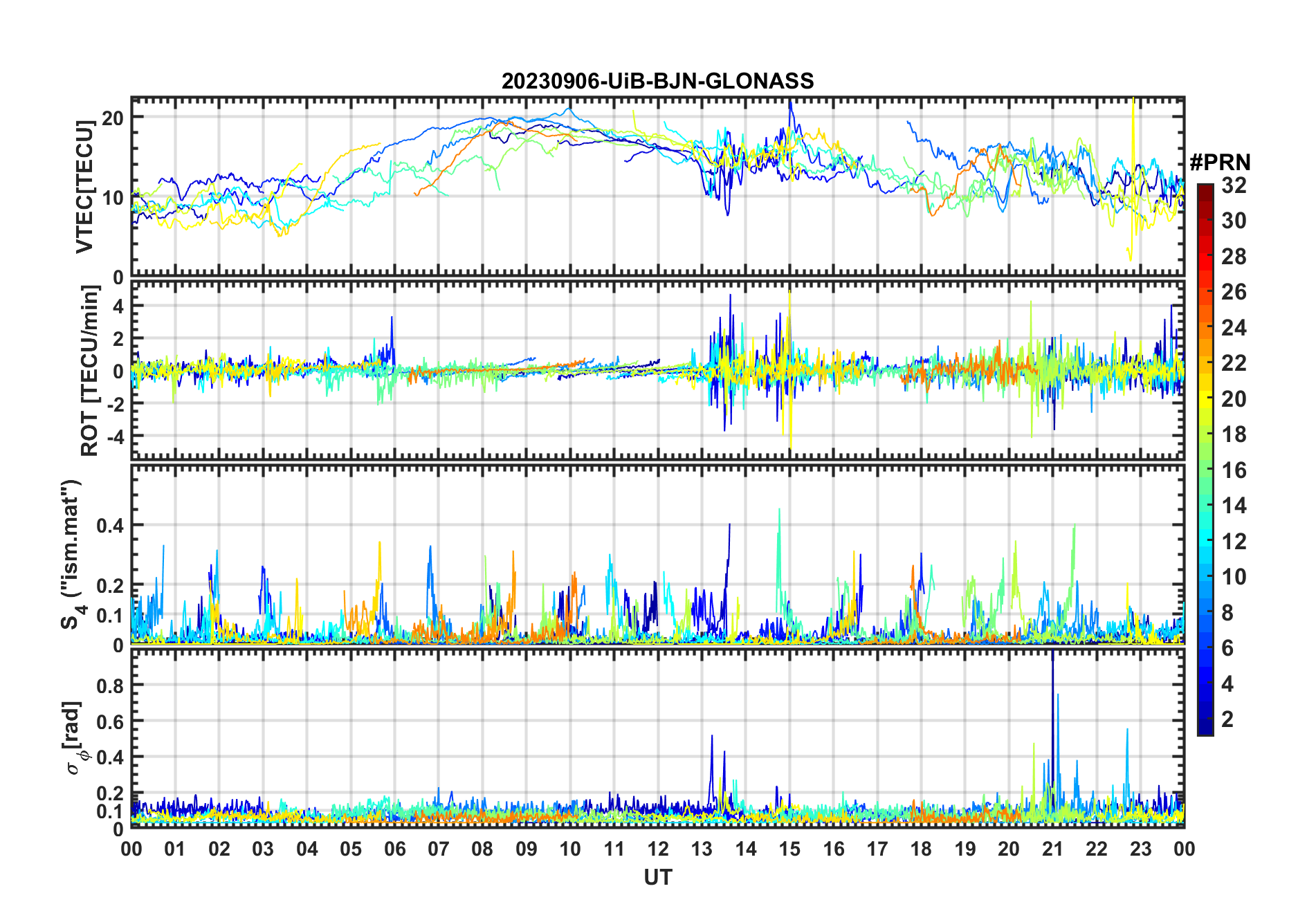The width and height of the screenshot is (1316, 920).
Task: Click hour label 15 on the UT axis
Action: coord(789,849)
